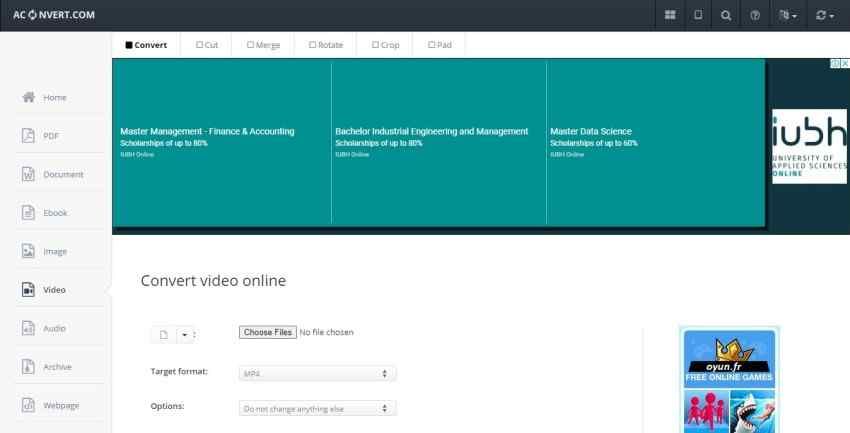Click the ad info icon
850x433 pixels.
(x=835, y=63)
